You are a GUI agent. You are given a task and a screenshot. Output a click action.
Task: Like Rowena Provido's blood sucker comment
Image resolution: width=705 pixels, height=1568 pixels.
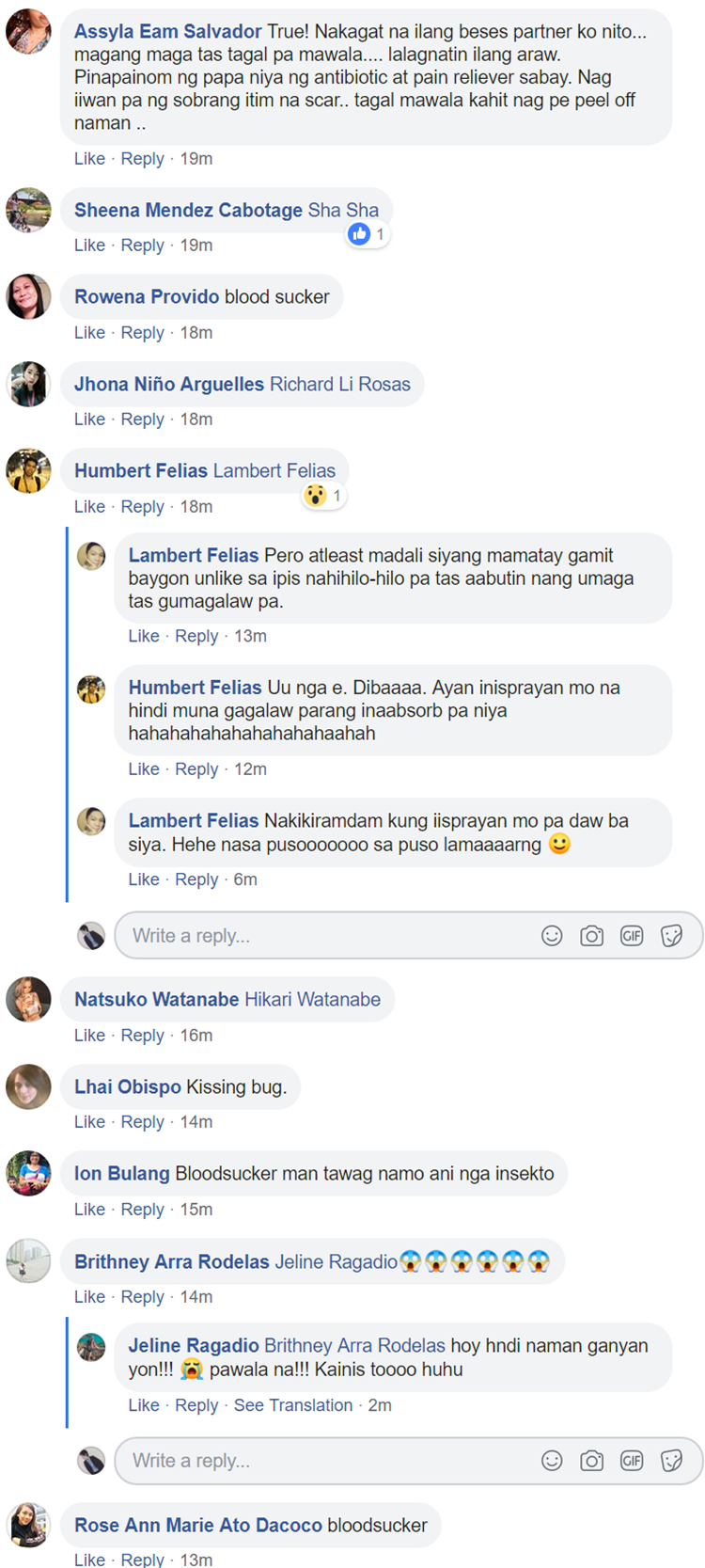coord(89,332)
